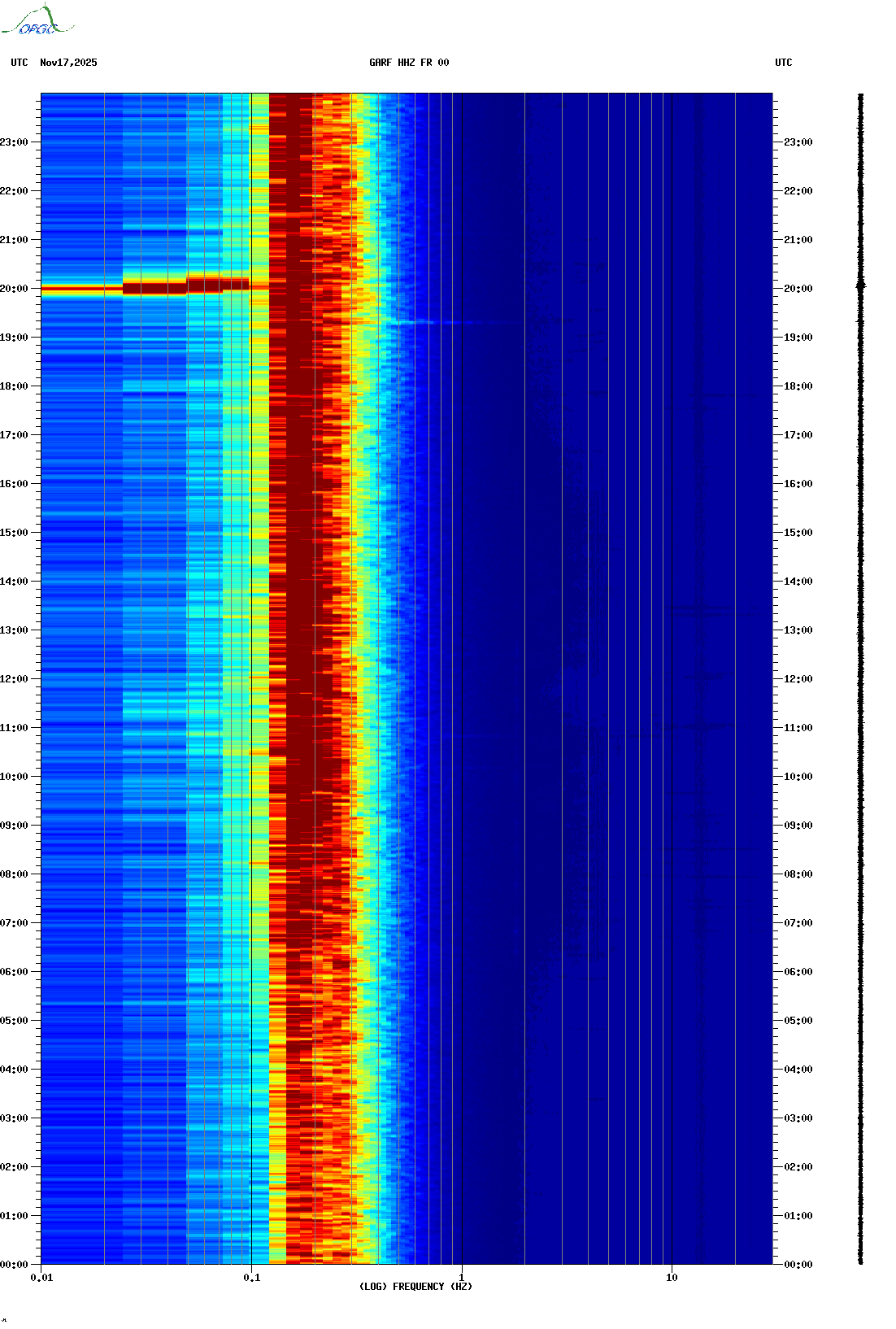Click the Nov17,2025 date label
The width and height of the screenshot is (896, 1329).
point(68,63)
